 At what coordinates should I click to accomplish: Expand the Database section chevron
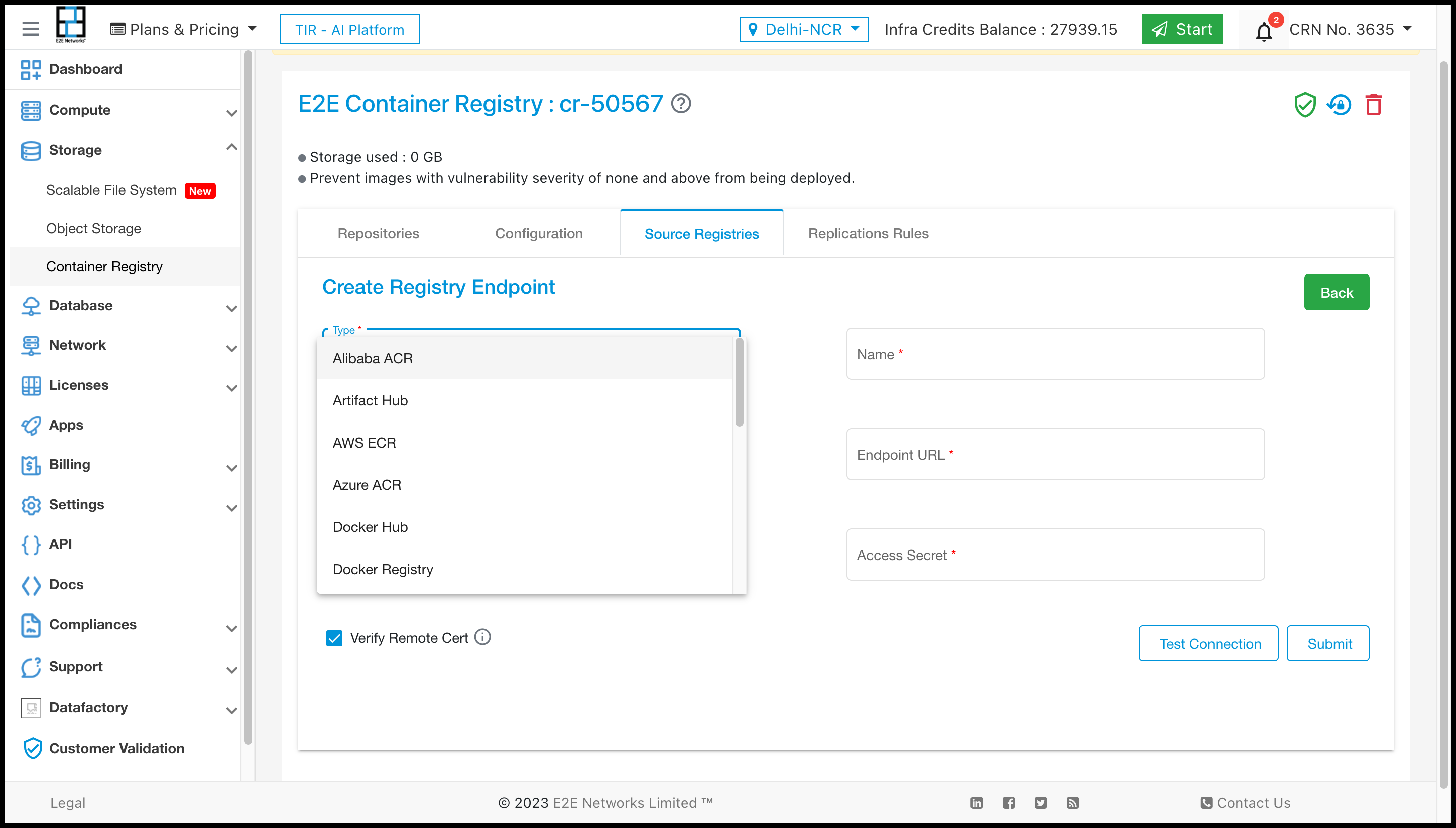231,308
